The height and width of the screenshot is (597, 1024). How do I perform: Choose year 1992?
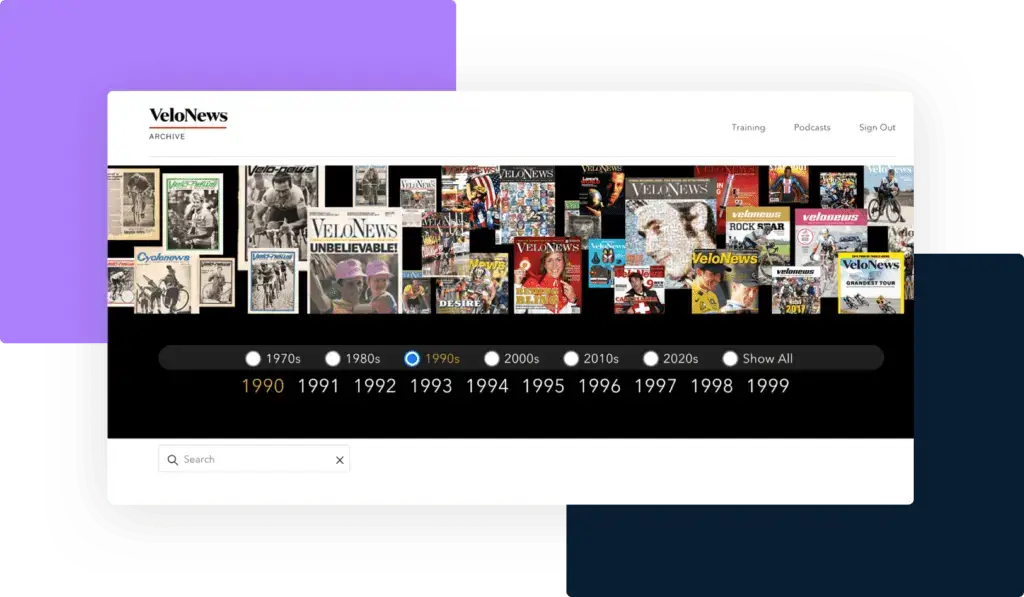tap(375, 386)
